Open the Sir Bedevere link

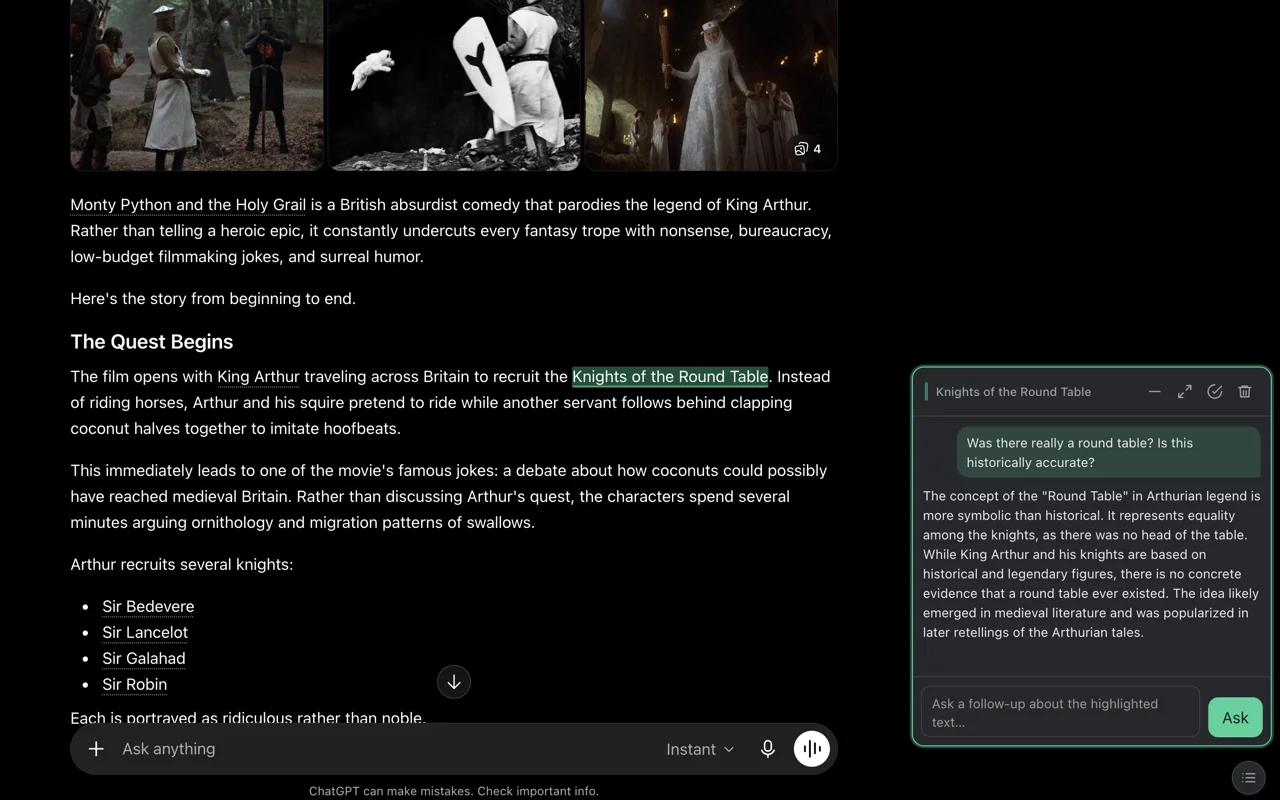[x=148, y=607]
